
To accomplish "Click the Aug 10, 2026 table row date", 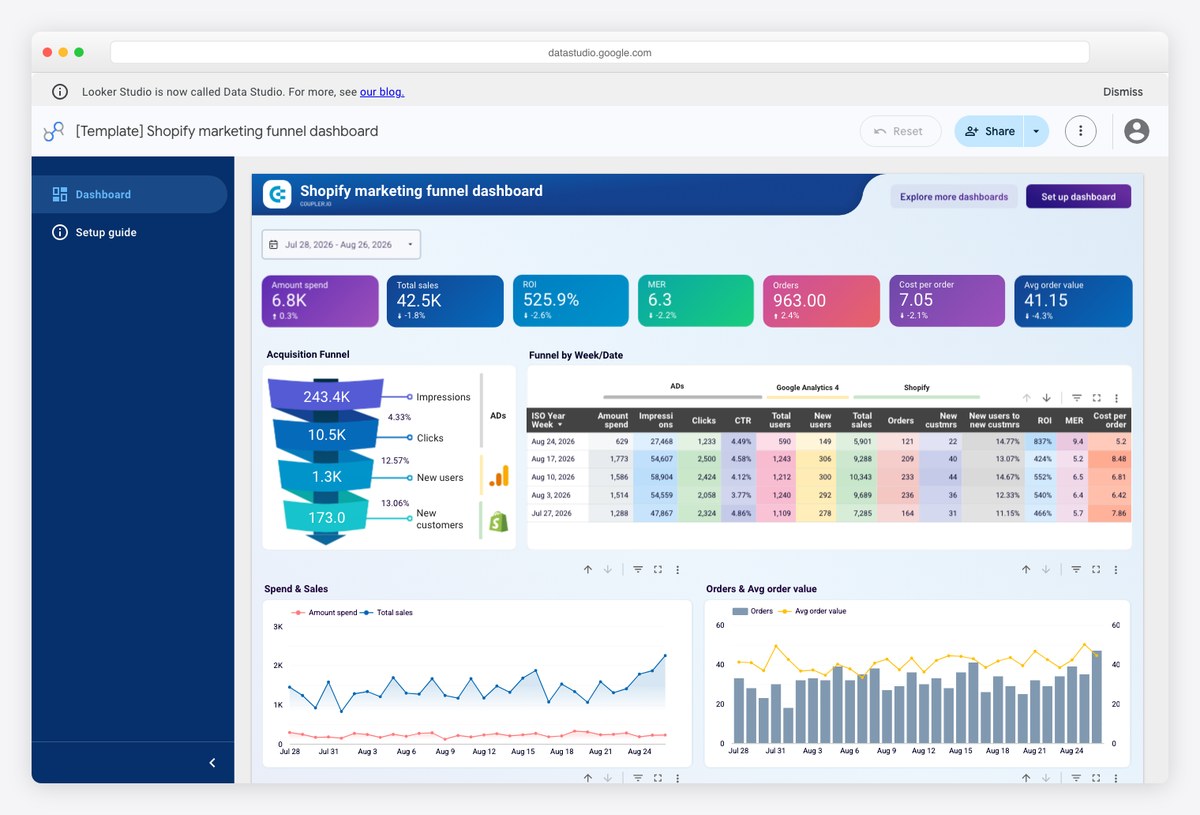I will (551, 477).
